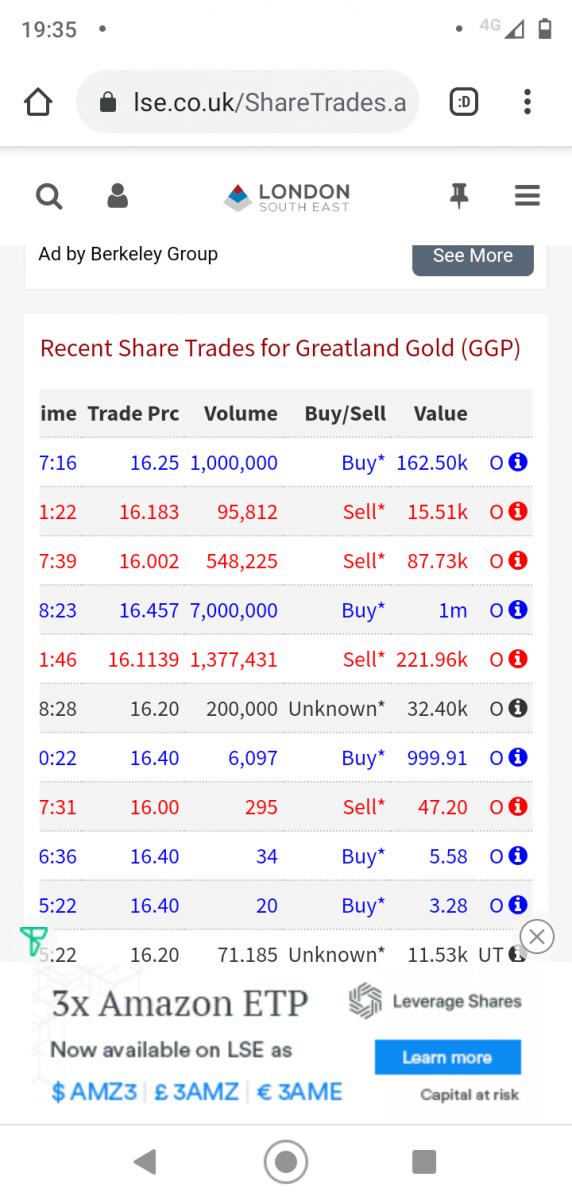Open the browser tab switcher
This screenshot has width=572, height=1200.
464,102
